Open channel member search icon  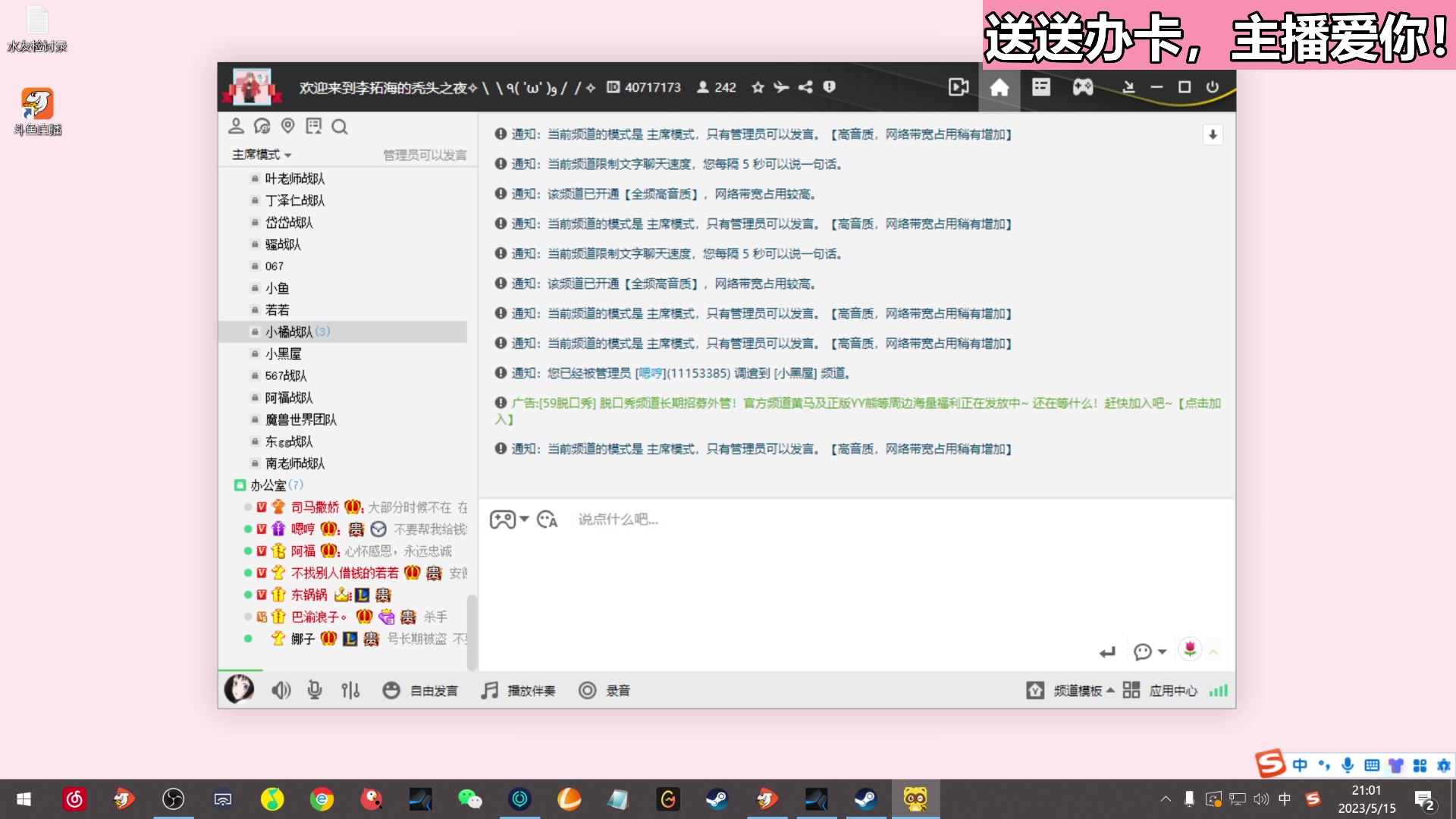point(339,127)
